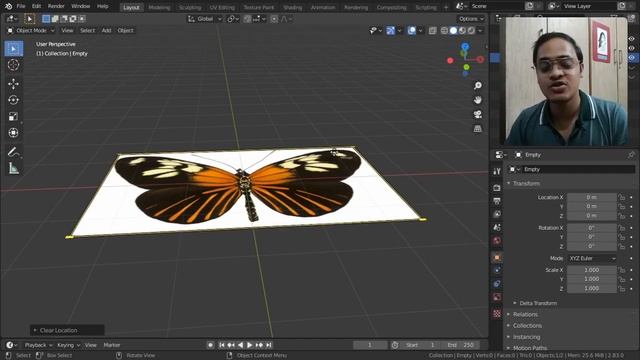
Task: Click the Location X value field
Action: click(591, 197)
